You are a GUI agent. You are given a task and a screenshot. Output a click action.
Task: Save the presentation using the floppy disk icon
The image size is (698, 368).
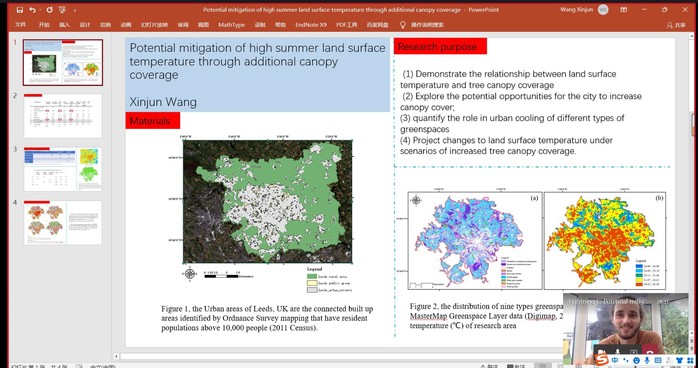(x=20, y=10)
